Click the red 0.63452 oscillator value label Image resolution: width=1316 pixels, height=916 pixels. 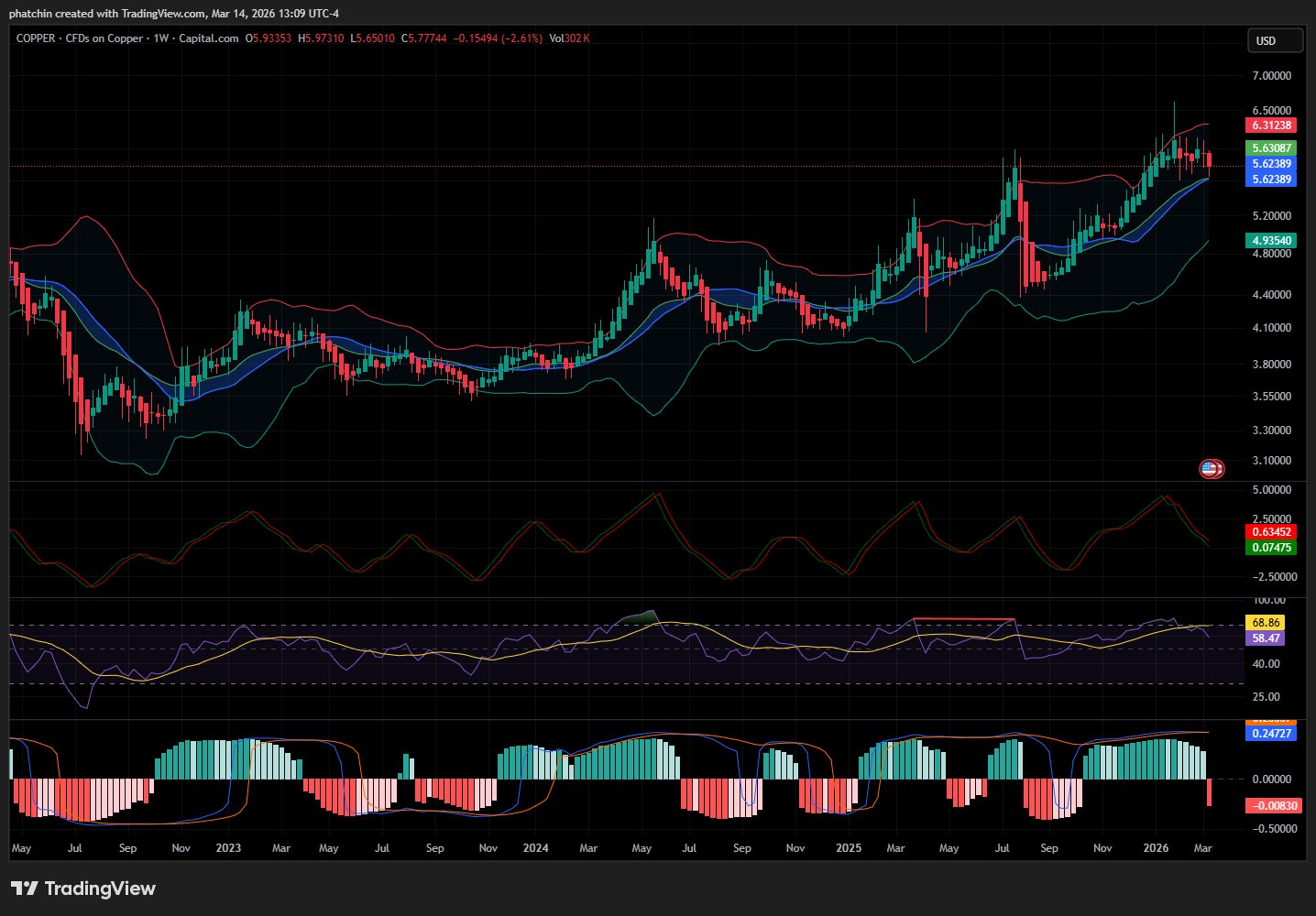click(x=1271, y=532)
